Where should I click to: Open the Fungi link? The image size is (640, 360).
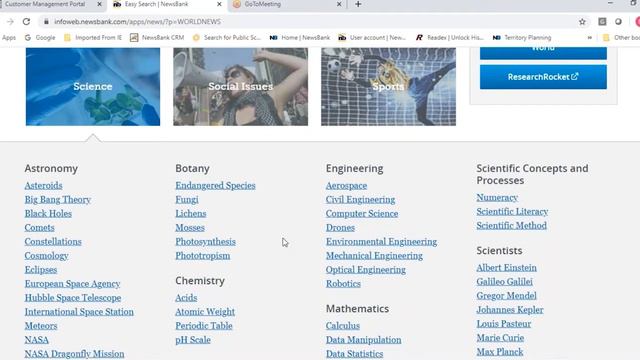tap(187, 200)
